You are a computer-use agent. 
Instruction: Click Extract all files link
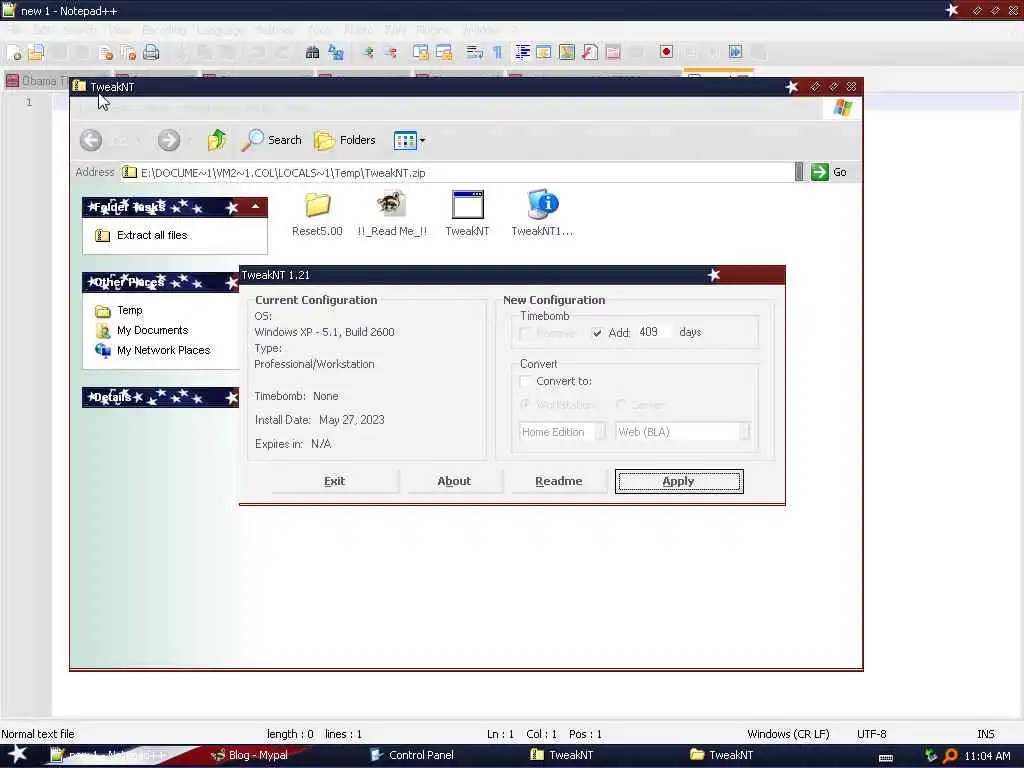click(152, 235)
